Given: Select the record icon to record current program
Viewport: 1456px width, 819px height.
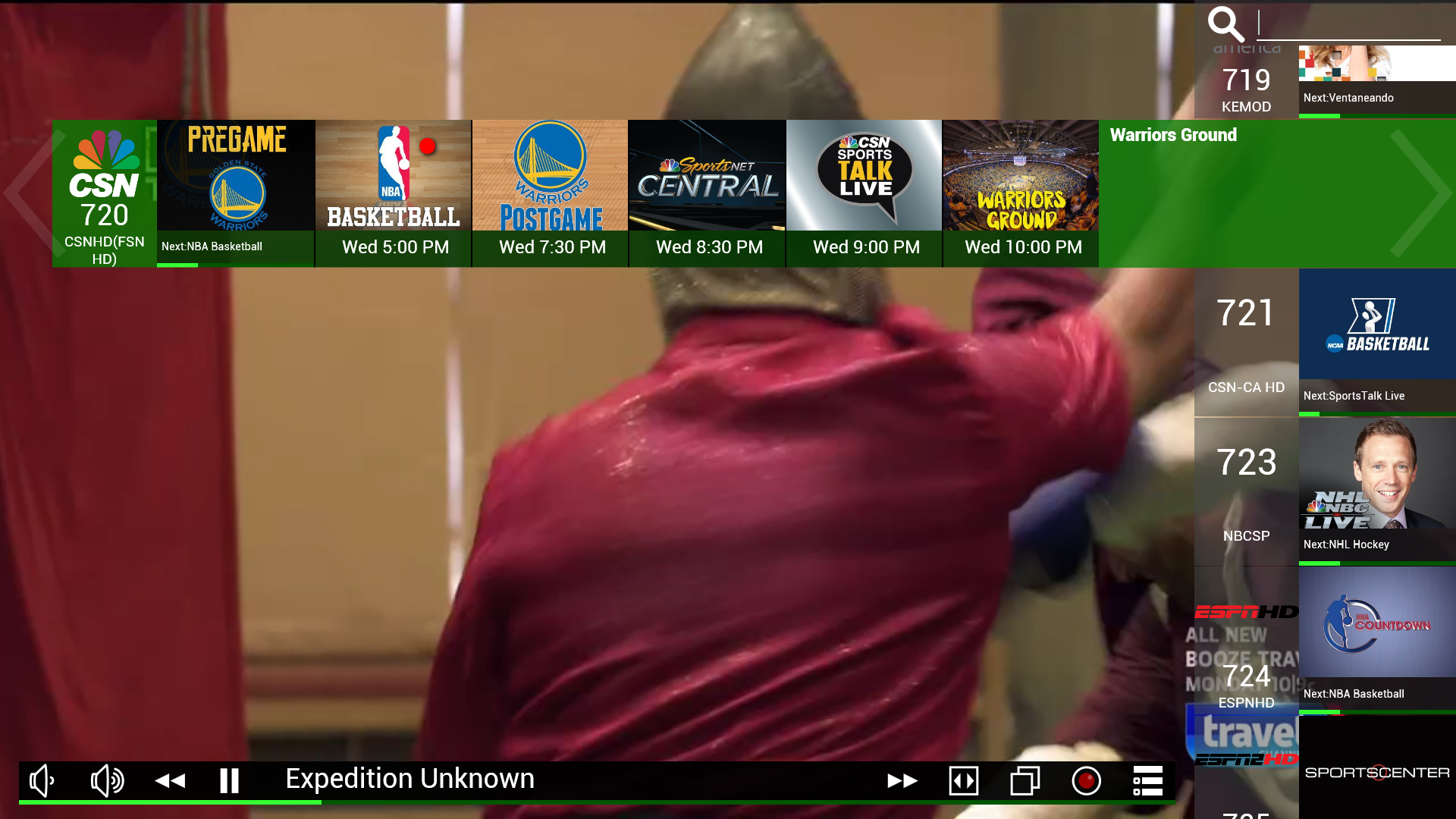Looking at the screenshot, I should [x=1086, y=780].
